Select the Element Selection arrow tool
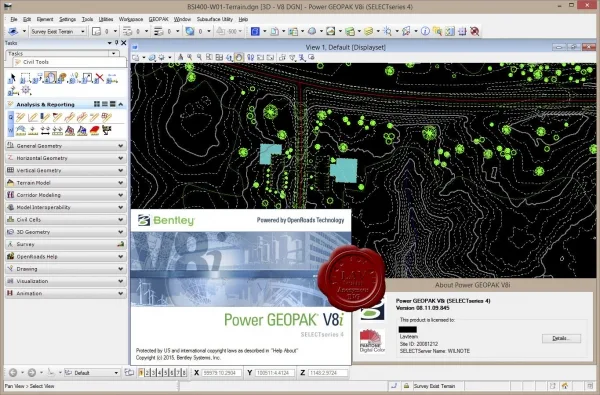The height and width of the screenshot is (395, 600). pyautogui.click(x=11, y=78)
